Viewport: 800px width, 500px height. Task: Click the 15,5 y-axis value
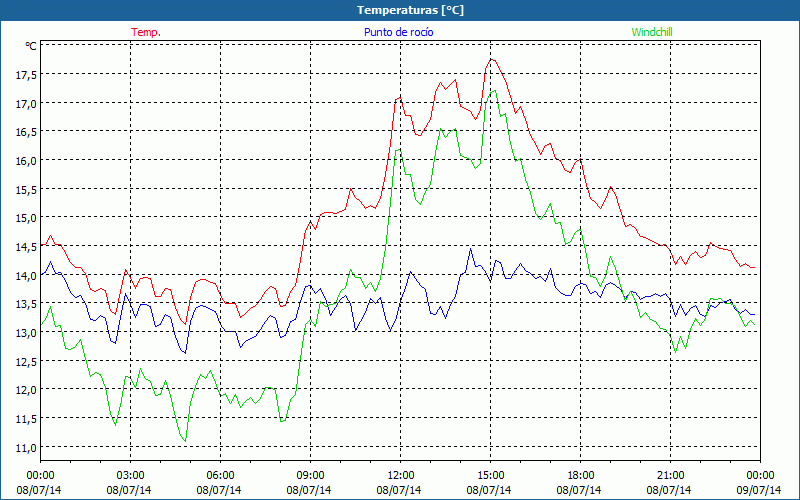[x=26, y=189]
